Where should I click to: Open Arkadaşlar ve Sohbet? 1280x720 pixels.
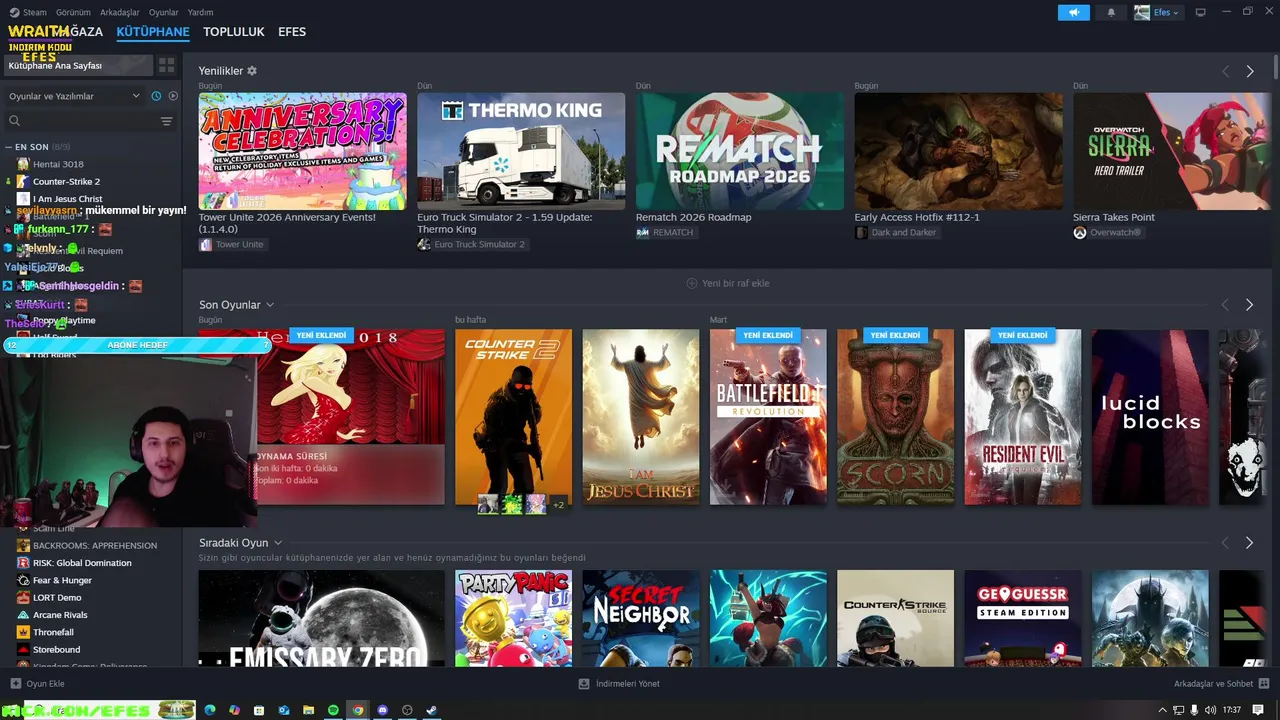tap(1220, 684)
